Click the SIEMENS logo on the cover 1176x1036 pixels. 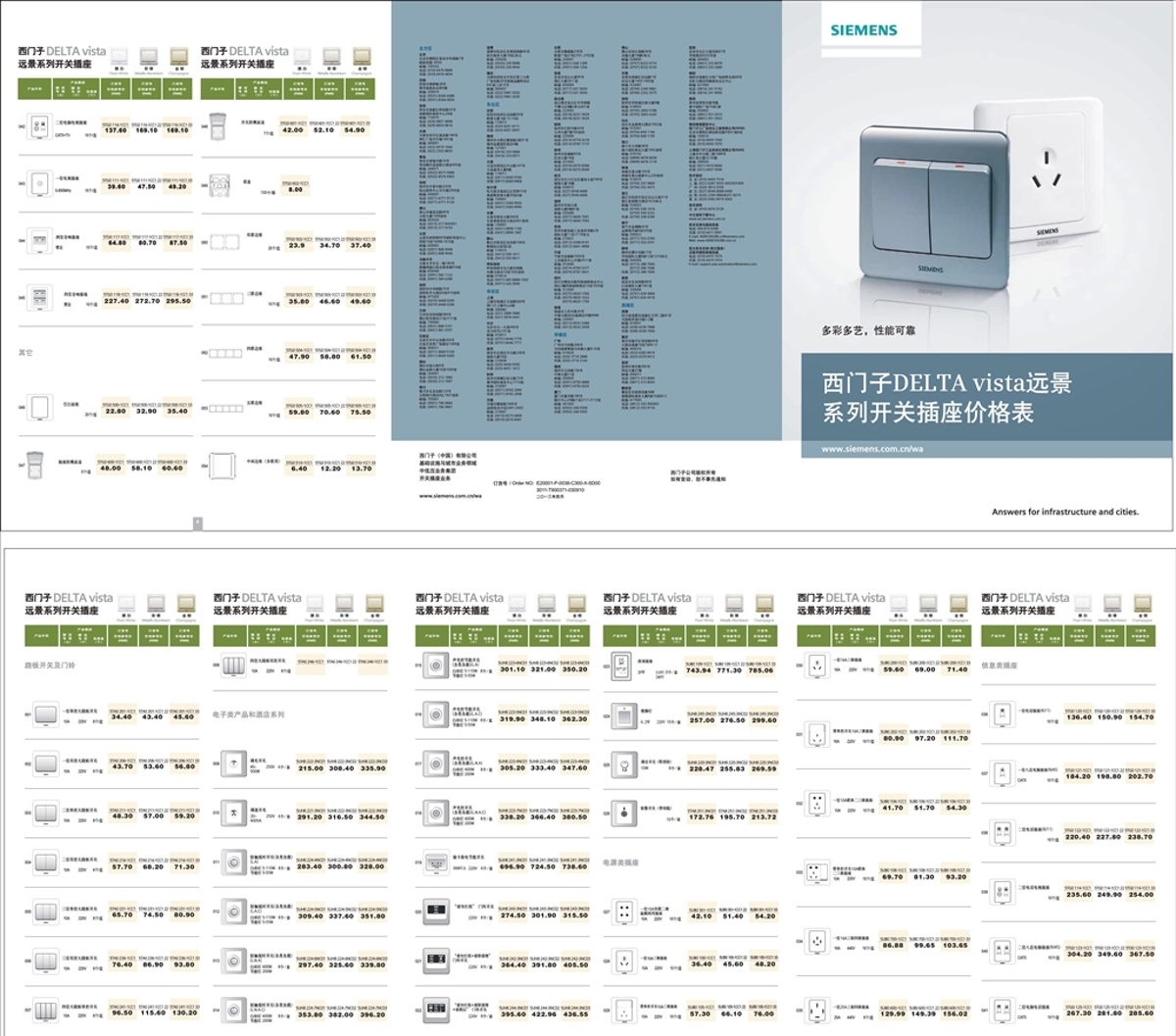point(863,29)
